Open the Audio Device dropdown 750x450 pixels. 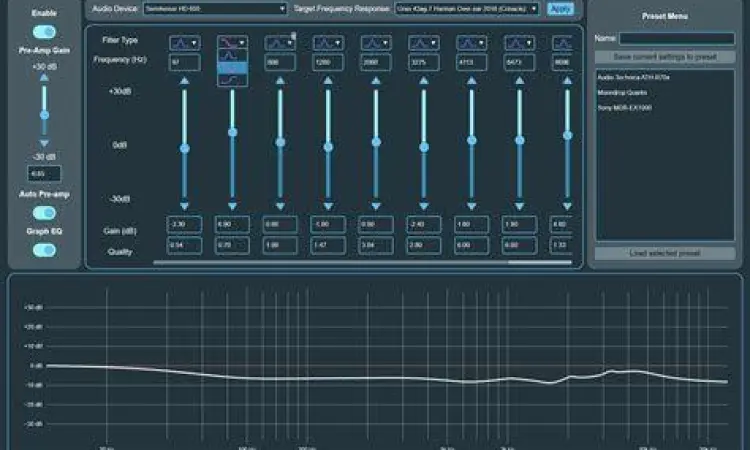pos(213,8)
